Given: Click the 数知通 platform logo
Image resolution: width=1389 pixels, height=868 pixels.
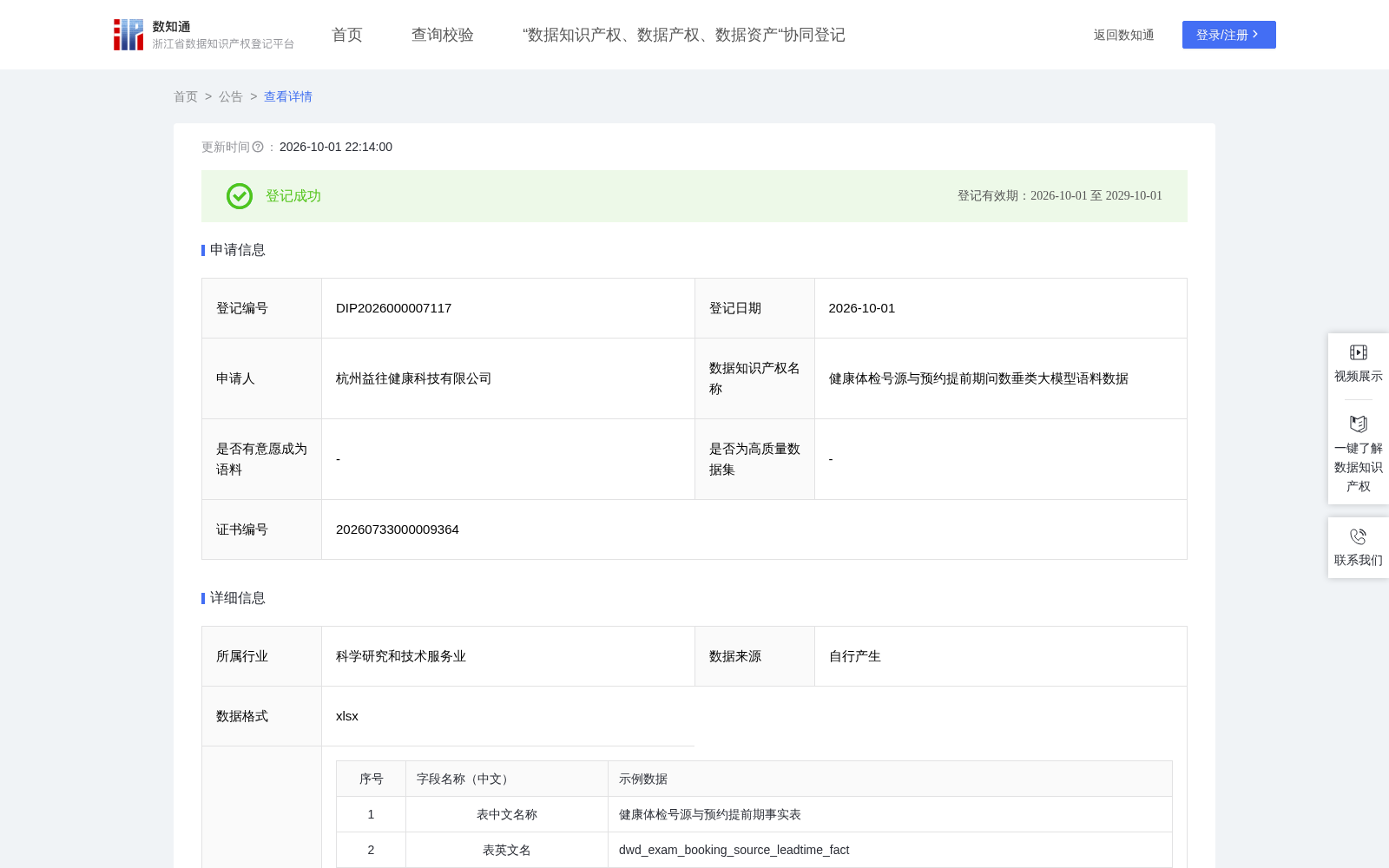Looking at the screenshot, I should click(x=204, y=35).
